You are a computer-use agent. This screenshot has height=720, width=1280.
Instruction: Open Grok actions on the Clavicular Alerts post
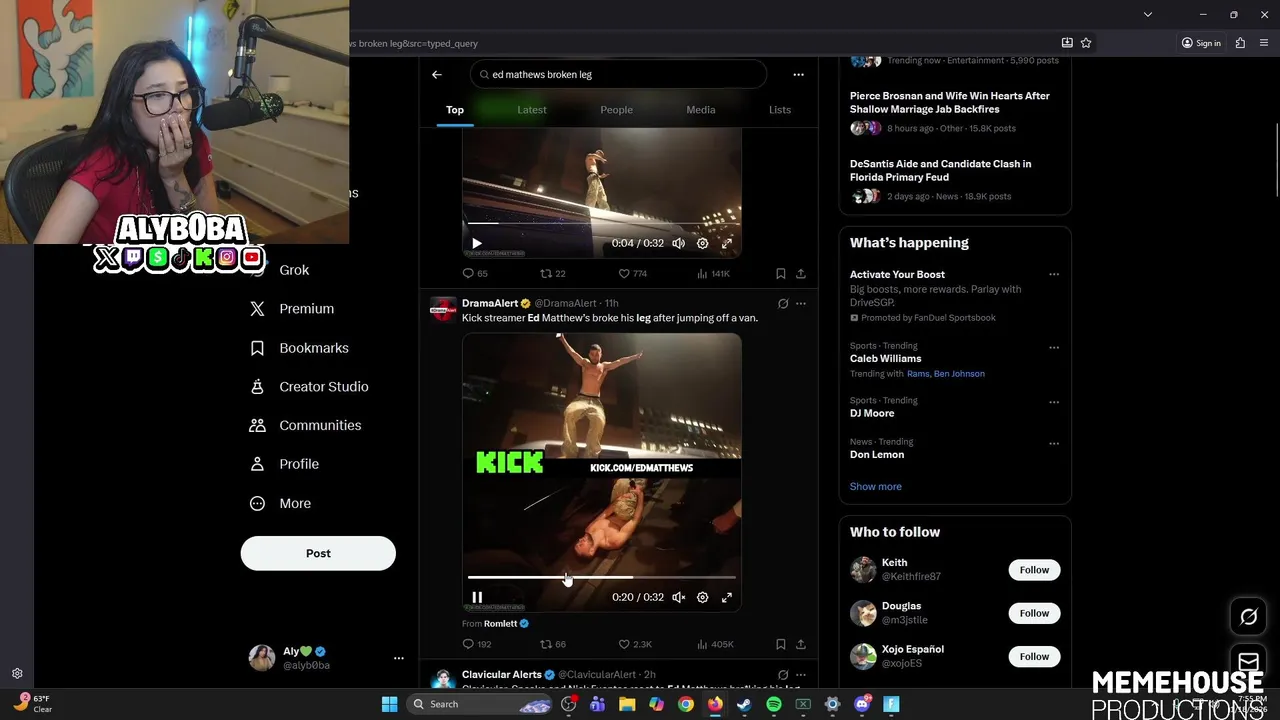pyautogui.click(x=783, y=675)
